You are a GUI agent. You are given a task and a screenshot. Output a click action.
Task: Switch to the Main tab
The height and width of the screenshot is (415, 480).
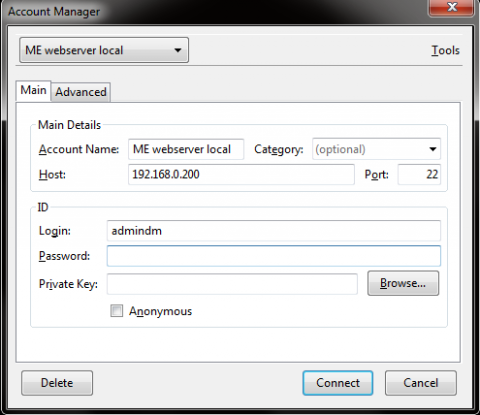(x=33, y=90)
